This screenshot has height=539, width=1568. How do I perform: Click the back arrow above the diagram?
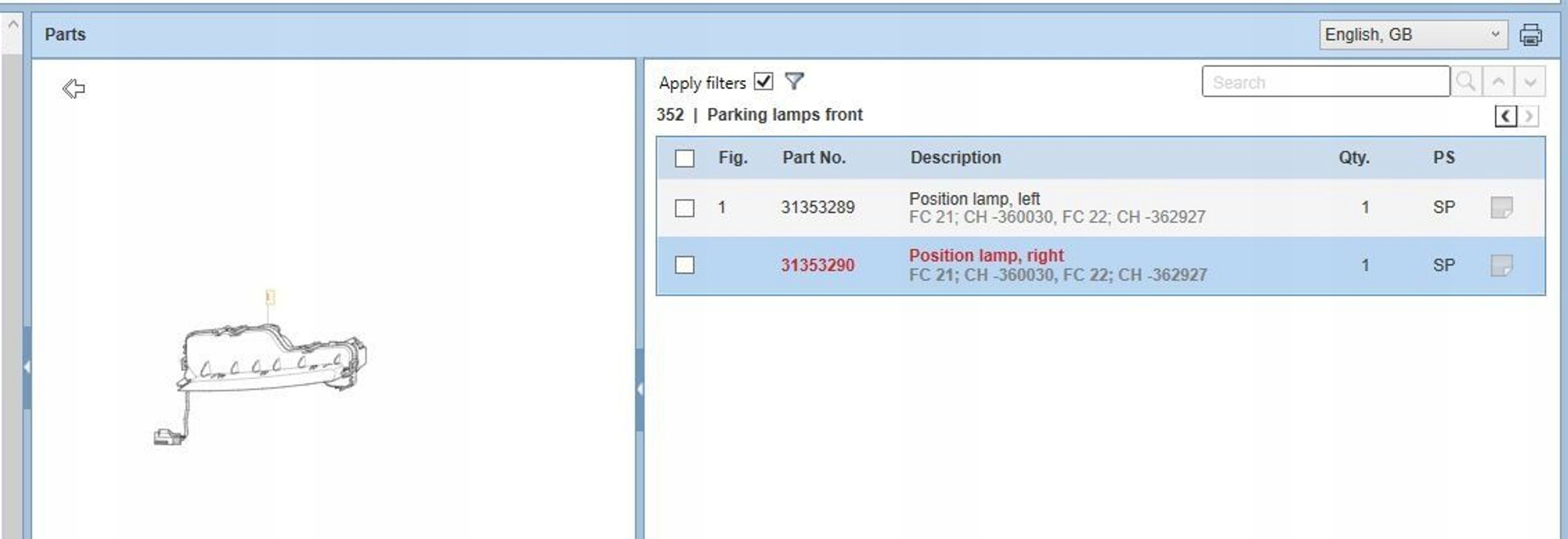pyautogui.click(x=74, y=88)
